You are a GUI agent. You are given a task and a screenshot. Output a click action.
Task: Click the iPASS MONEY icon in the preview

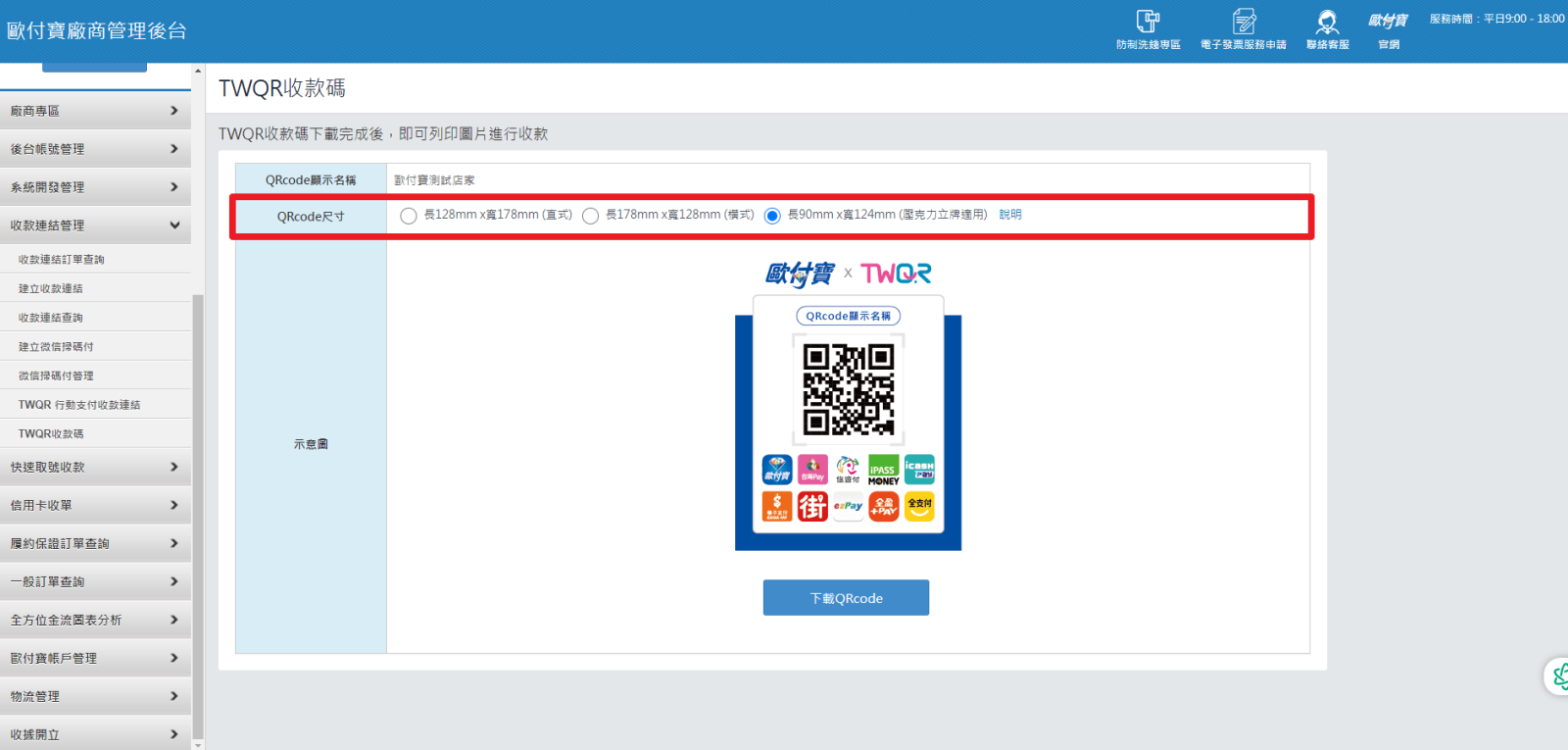[x=883, y=470]
